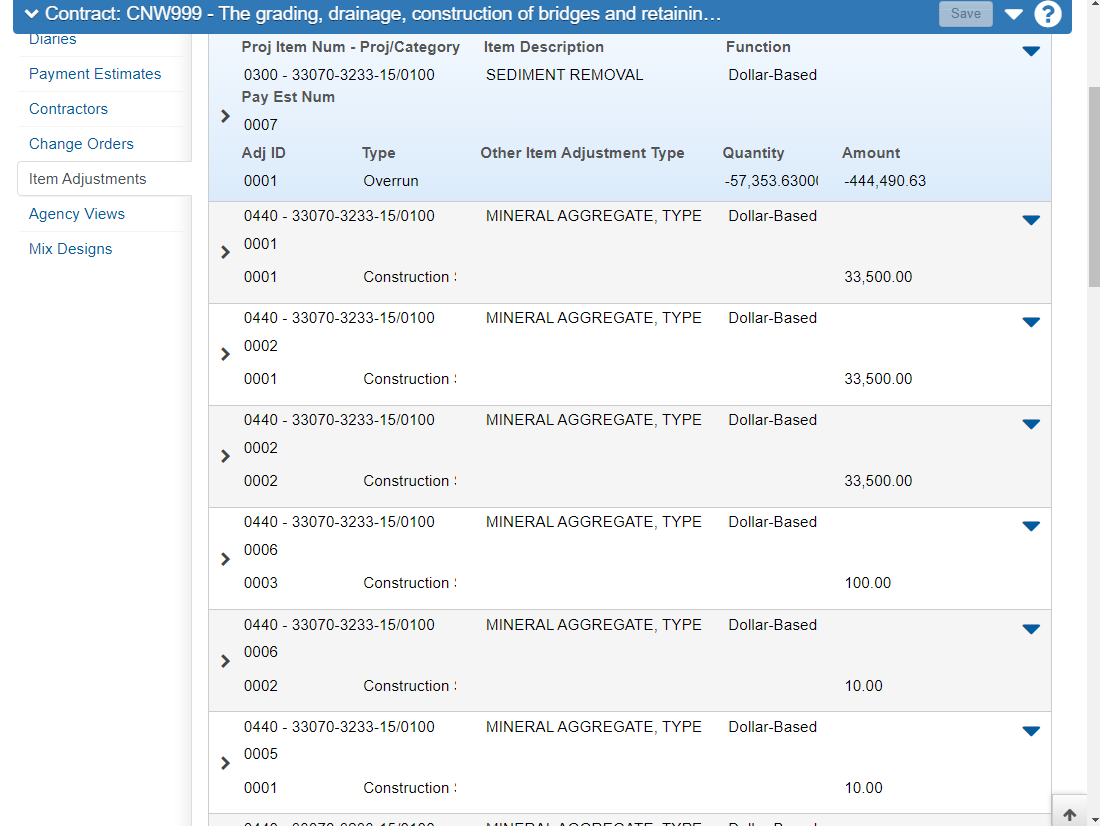Open actions menu for Pay Est 0001 row with 33,500.00

coord(1031,220)
